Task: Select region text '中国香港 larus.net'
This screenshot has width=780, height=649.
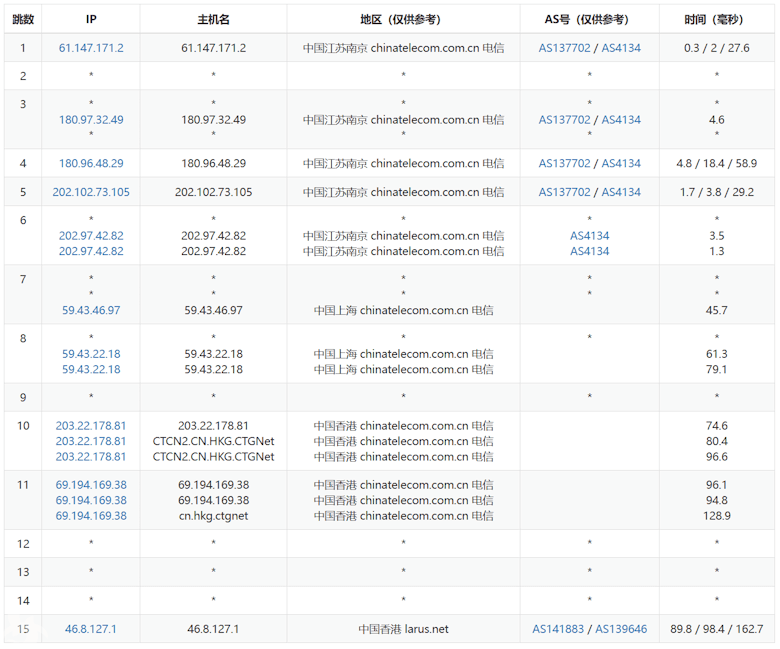Action: (x=403, y=629)
